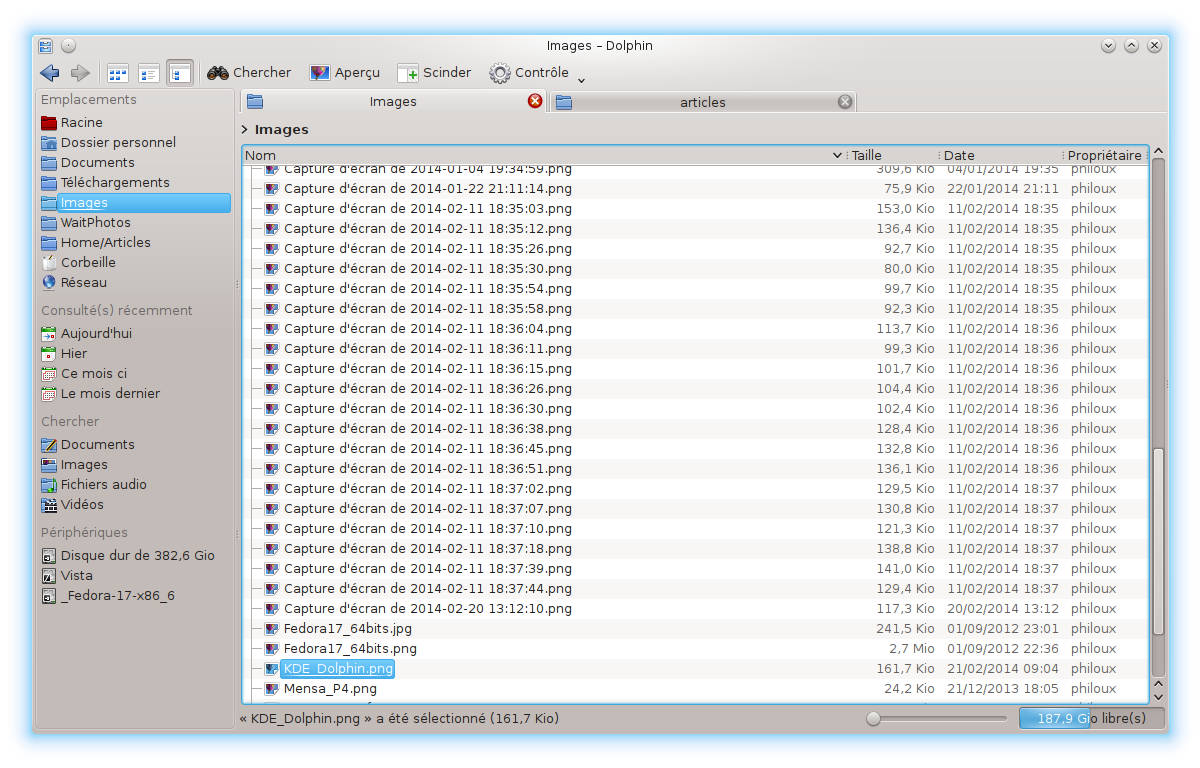
Task: Select file Fedora17_64bits.jpg
Action: coord(347,628)
